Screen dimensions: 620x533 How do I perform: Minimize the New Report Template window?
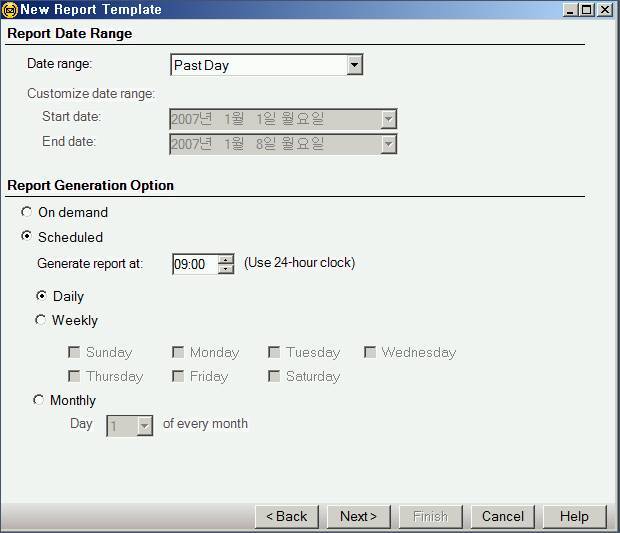tap(570, 10)
